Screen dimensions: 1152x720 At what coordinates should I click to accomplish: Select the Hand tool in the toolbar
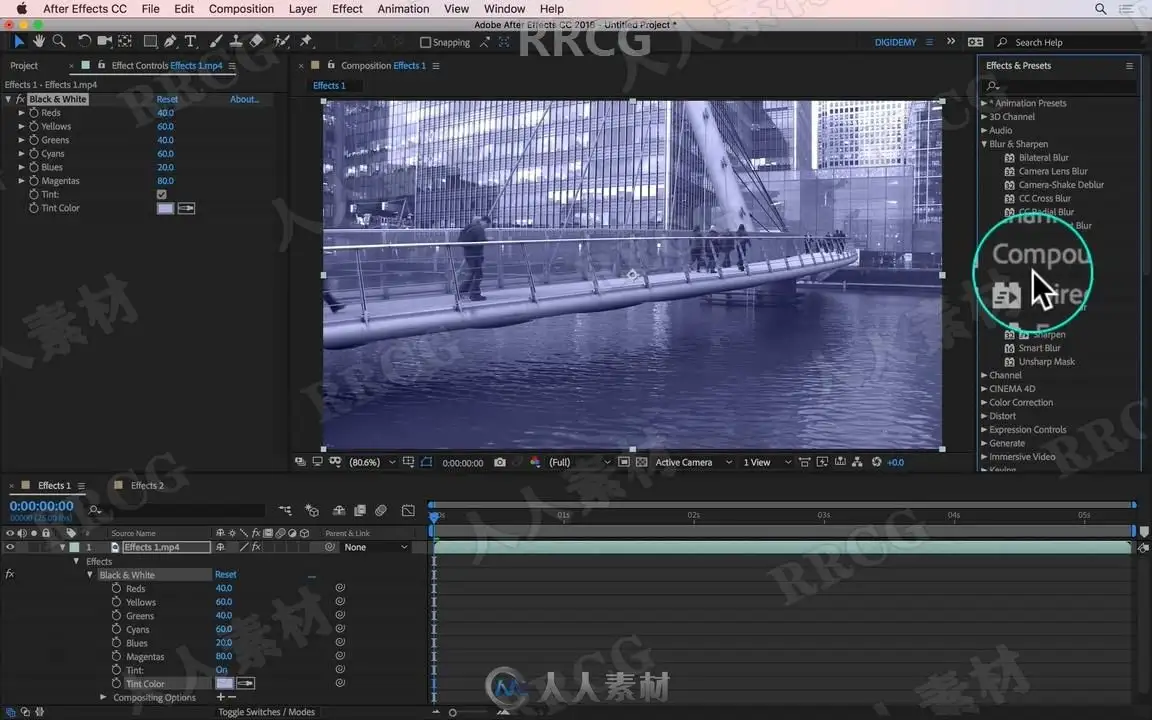(x=39, y=41)
